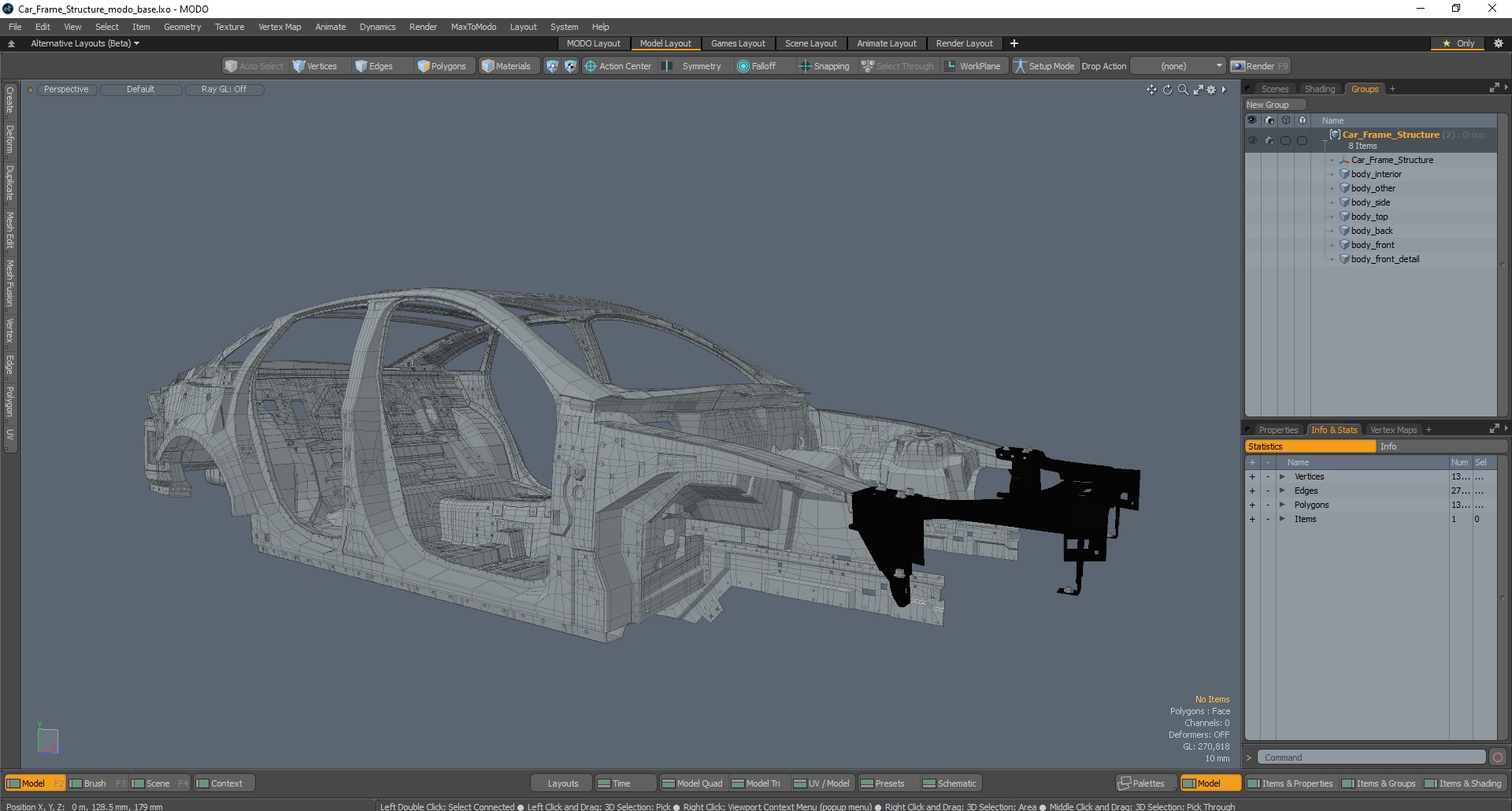Click the Command input field
This screenshot has width=1512, height=811.
coord(1370,757)
